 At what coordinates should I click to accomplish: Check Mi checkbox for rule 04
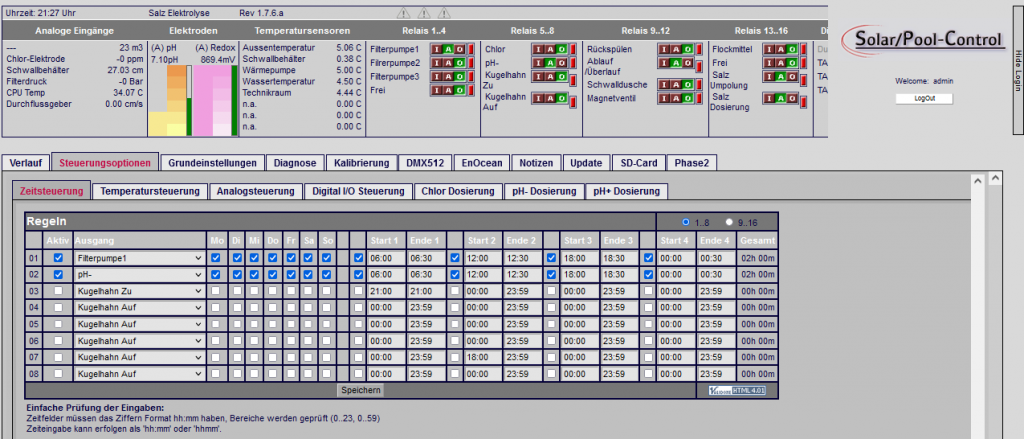[254, 307]
